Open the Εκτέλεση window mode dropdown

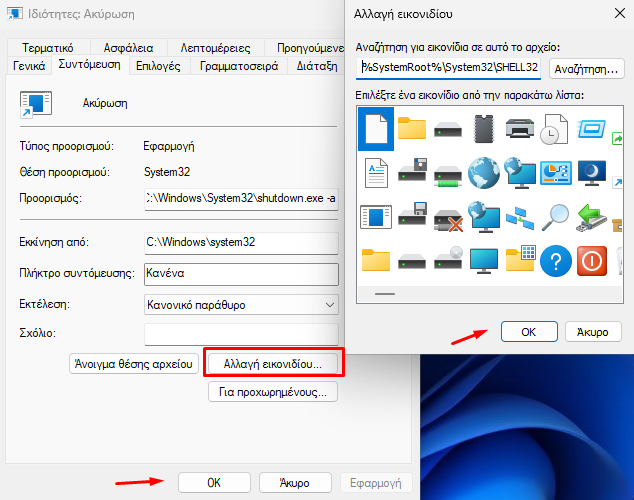[241, 305]
